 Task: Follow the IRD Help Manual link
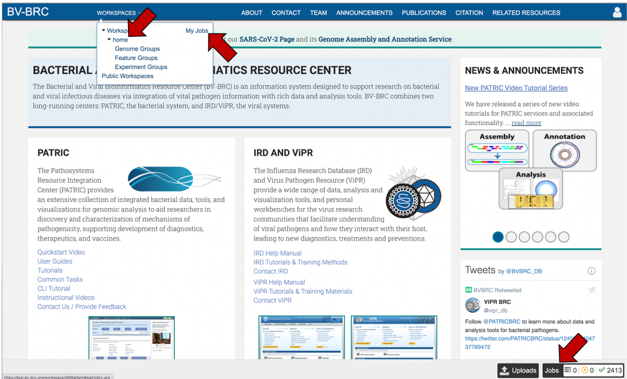coord(278,253)
